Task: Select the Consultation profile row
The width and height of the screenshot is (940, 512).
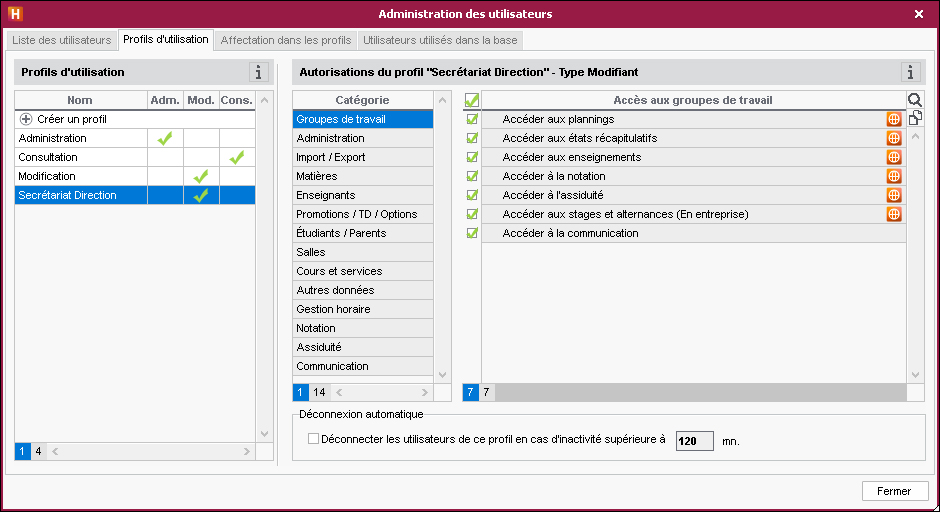Action: tap(135, 157)
